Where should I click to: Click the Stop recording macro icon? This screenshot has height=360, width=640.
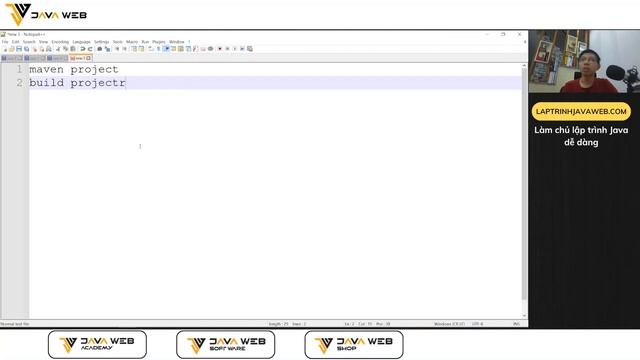pos(227,49)
